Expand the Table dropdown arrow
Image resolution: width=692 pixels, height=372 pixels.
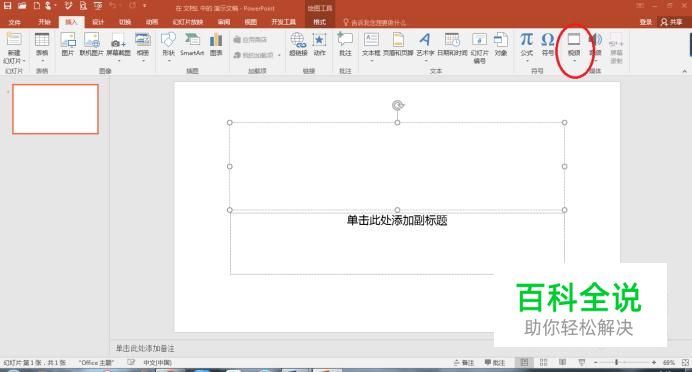(42, 60)
